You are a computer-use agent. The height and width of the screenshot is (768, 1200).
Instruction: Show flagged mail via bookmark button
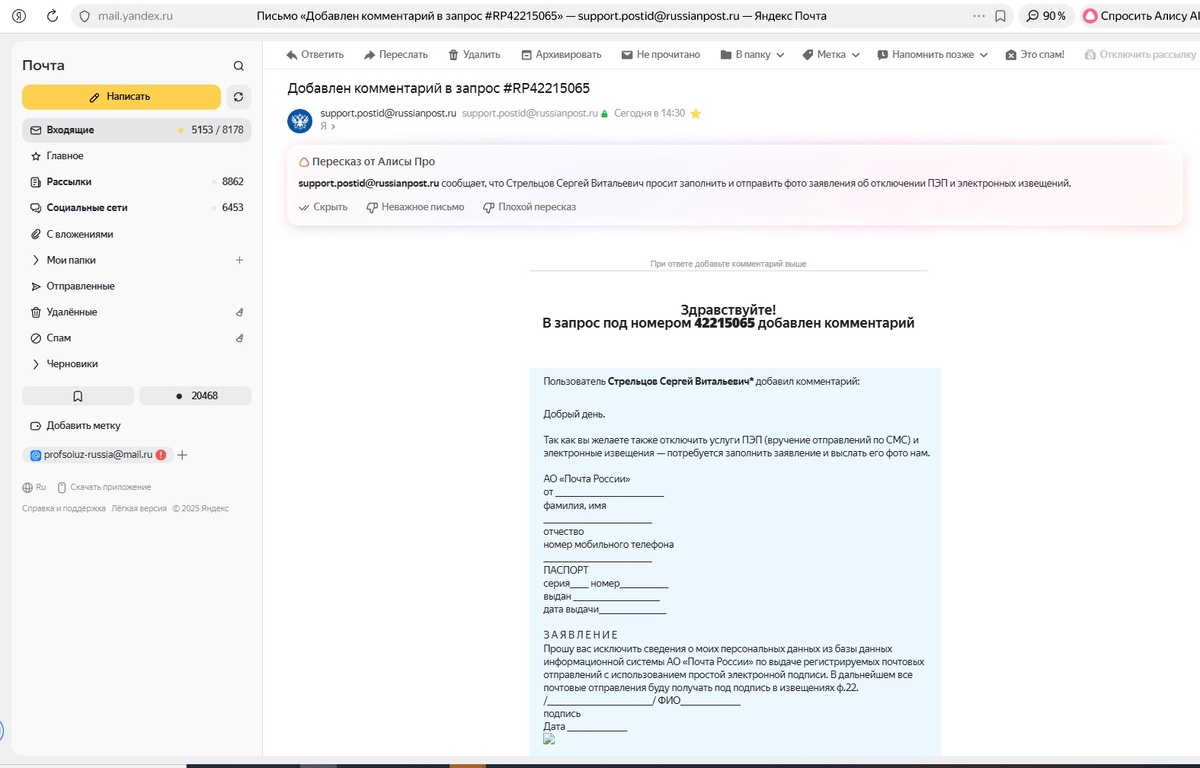pyautogui.click(x=78, y=396)
